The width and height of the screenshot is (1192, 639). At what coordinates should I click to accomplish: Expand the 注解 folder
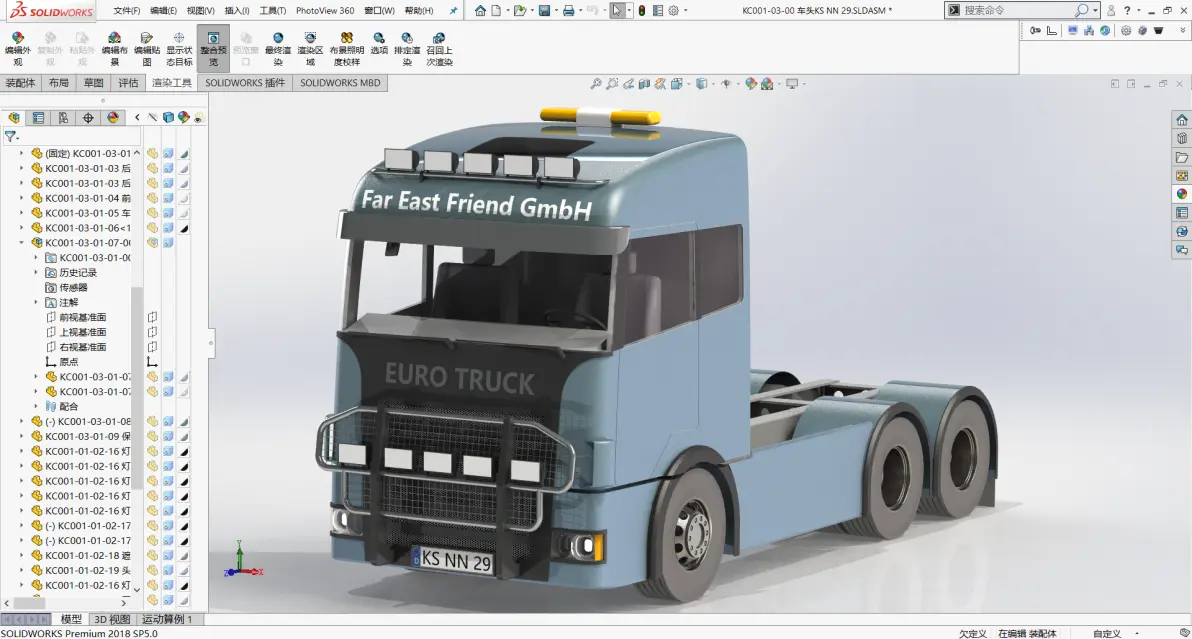(36, 302)
